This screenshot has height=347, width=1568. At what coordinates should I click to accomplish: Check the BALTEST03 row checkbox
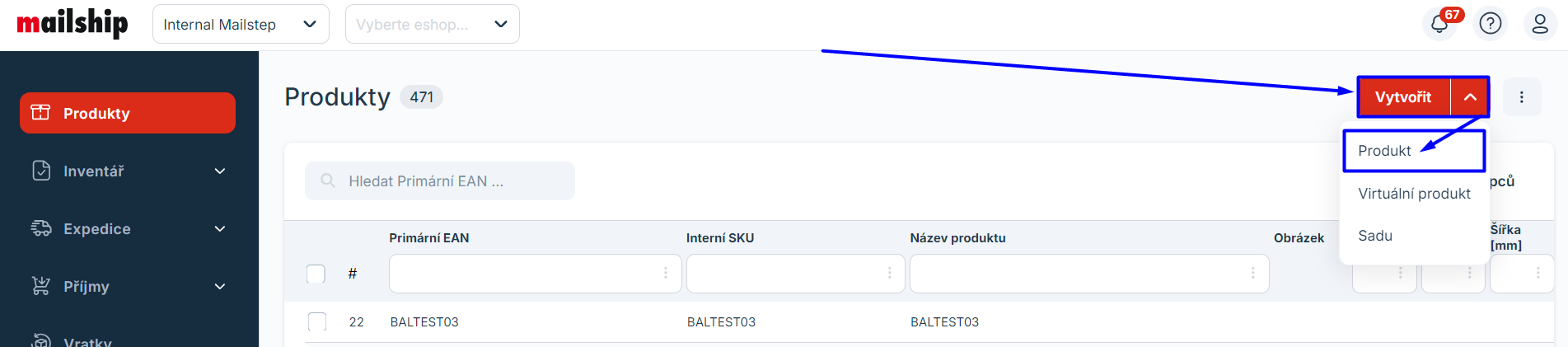pyautogui.click(x=317, y=321)
